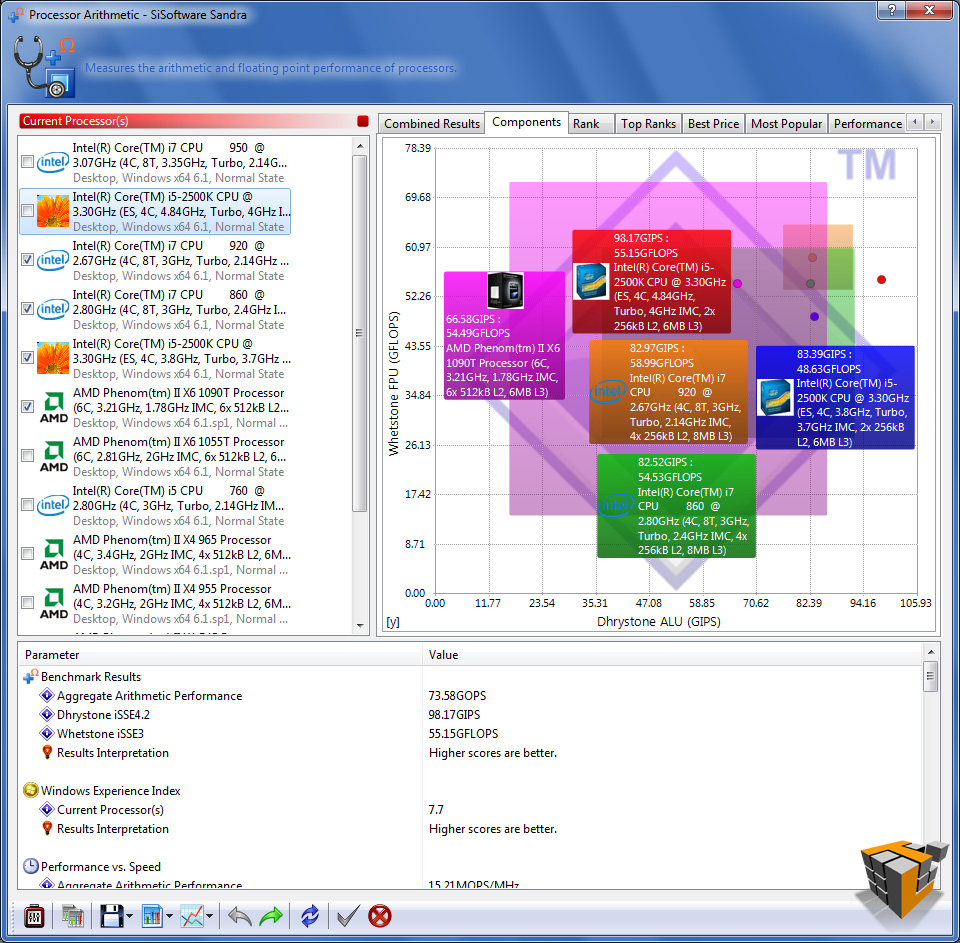Enable the Intel Core i7 950 checkbox
The image size is (960, 943).
point(28,162)
